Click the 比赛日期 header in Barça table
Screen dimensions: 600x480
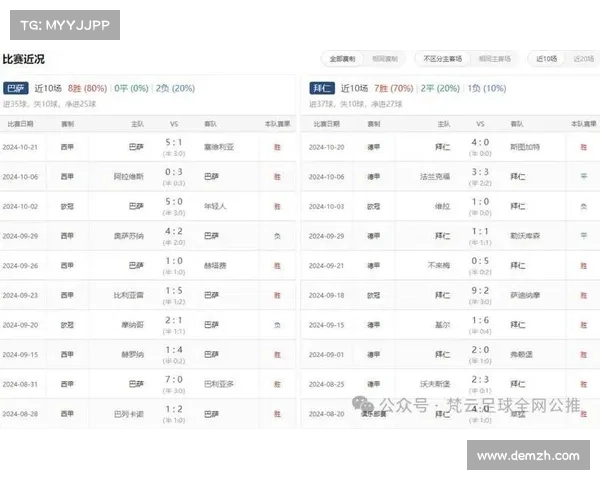[x=20, y=124]
